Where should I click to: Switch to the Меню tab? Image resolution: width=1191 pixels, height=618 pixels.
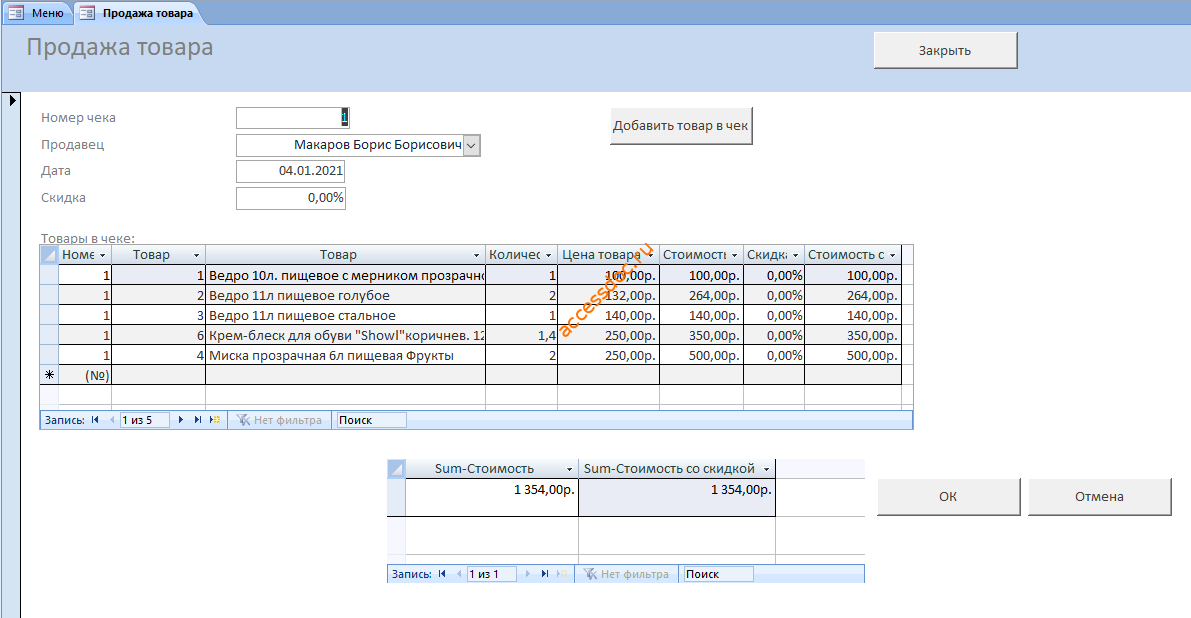click(37, 13)
